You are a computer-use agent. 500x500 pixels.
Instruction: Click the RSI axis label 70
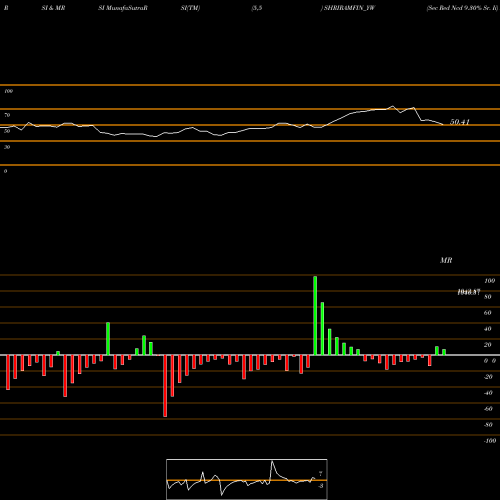point(7,115)
